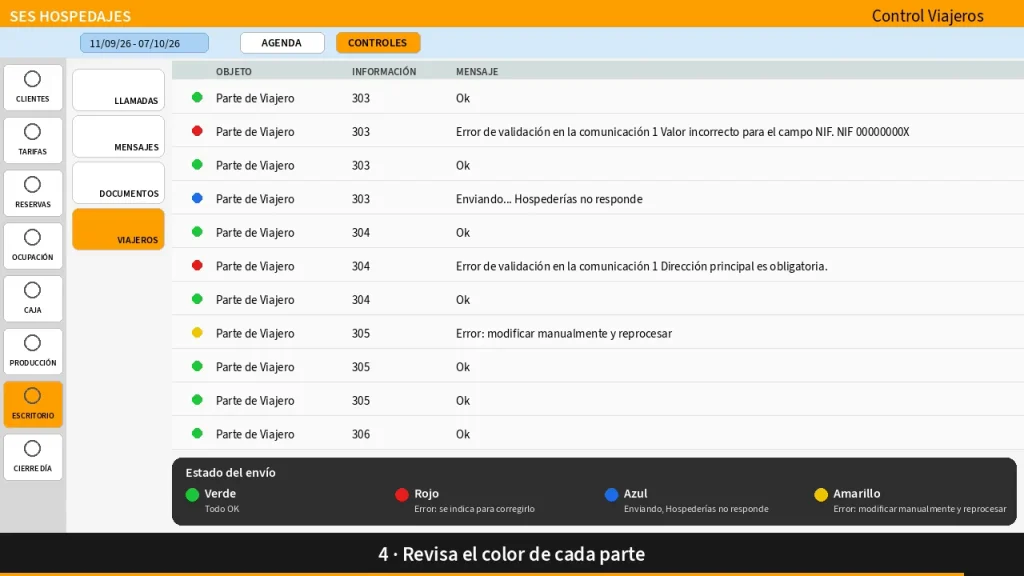The height and width of the screenshot is (576, 1024).
Task: Open the Llamadas panel
Action: point(118,90)
